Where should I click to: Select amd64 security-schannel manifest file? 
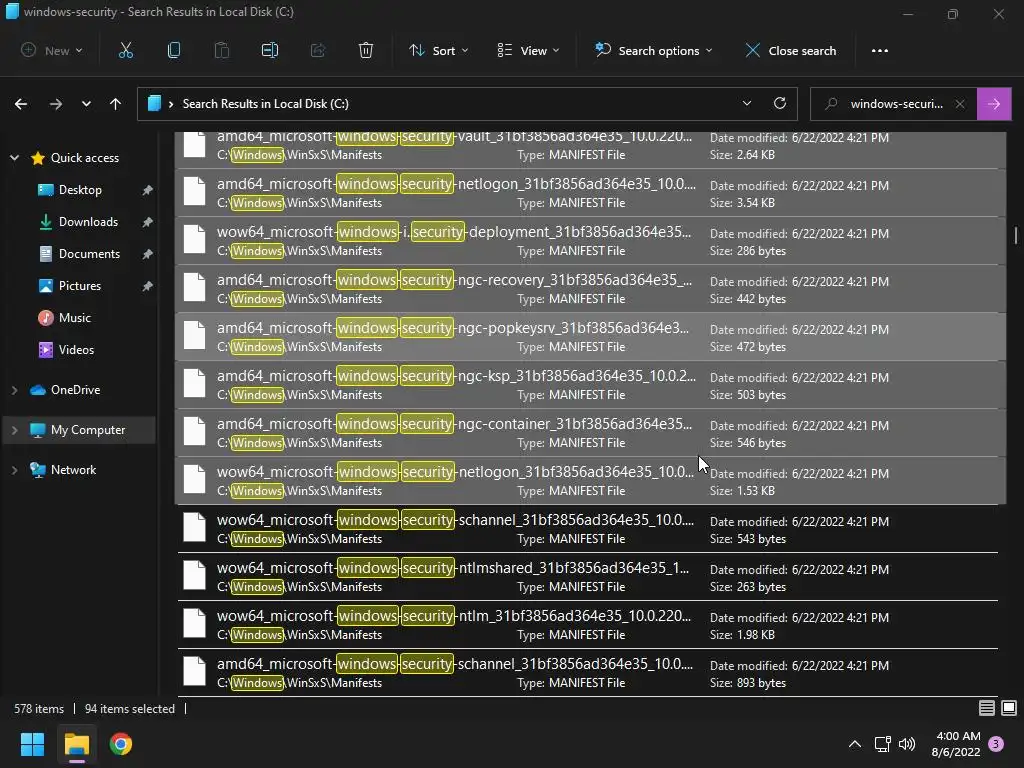[x=590, y=673]
